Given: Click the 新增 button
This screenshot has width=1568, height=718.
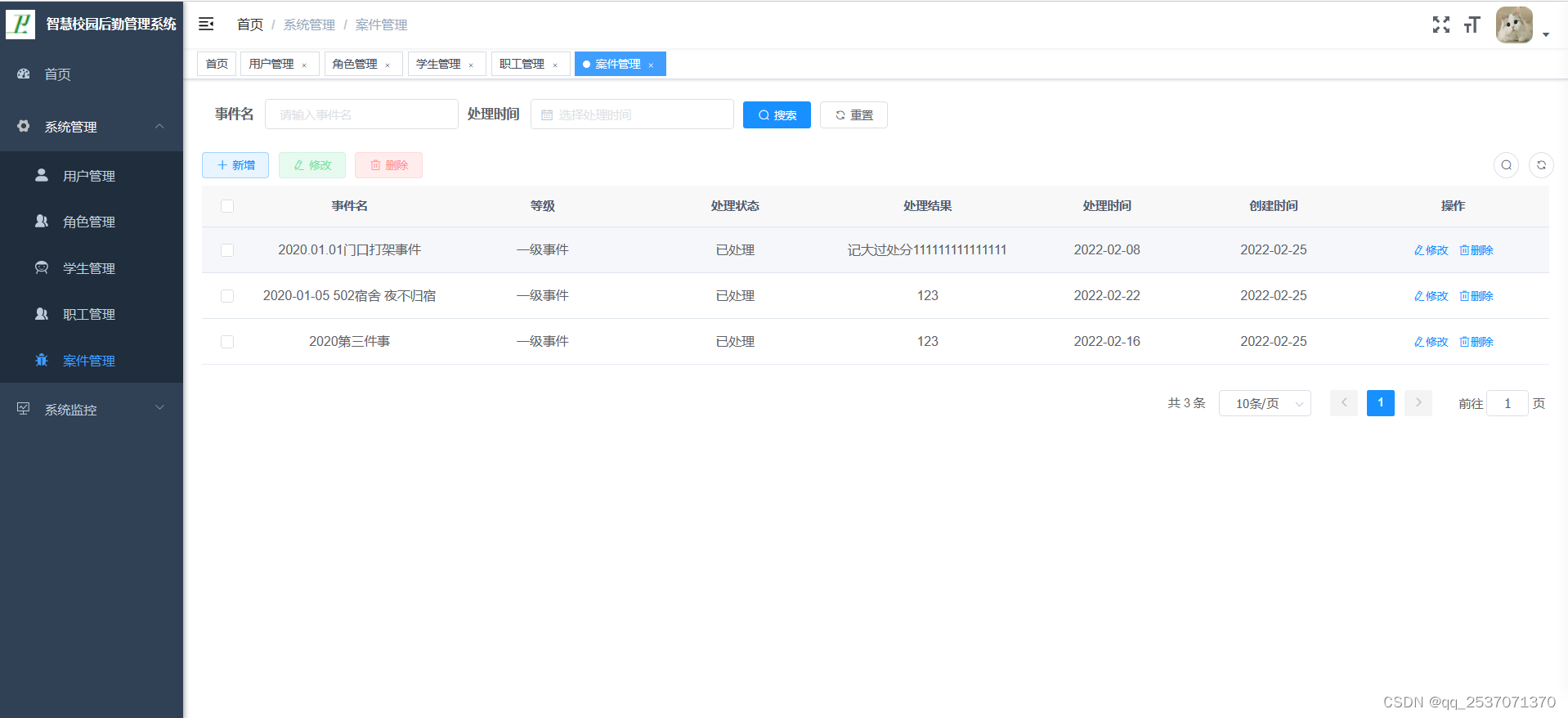Looking at the screenshot, I should point(235,165).
